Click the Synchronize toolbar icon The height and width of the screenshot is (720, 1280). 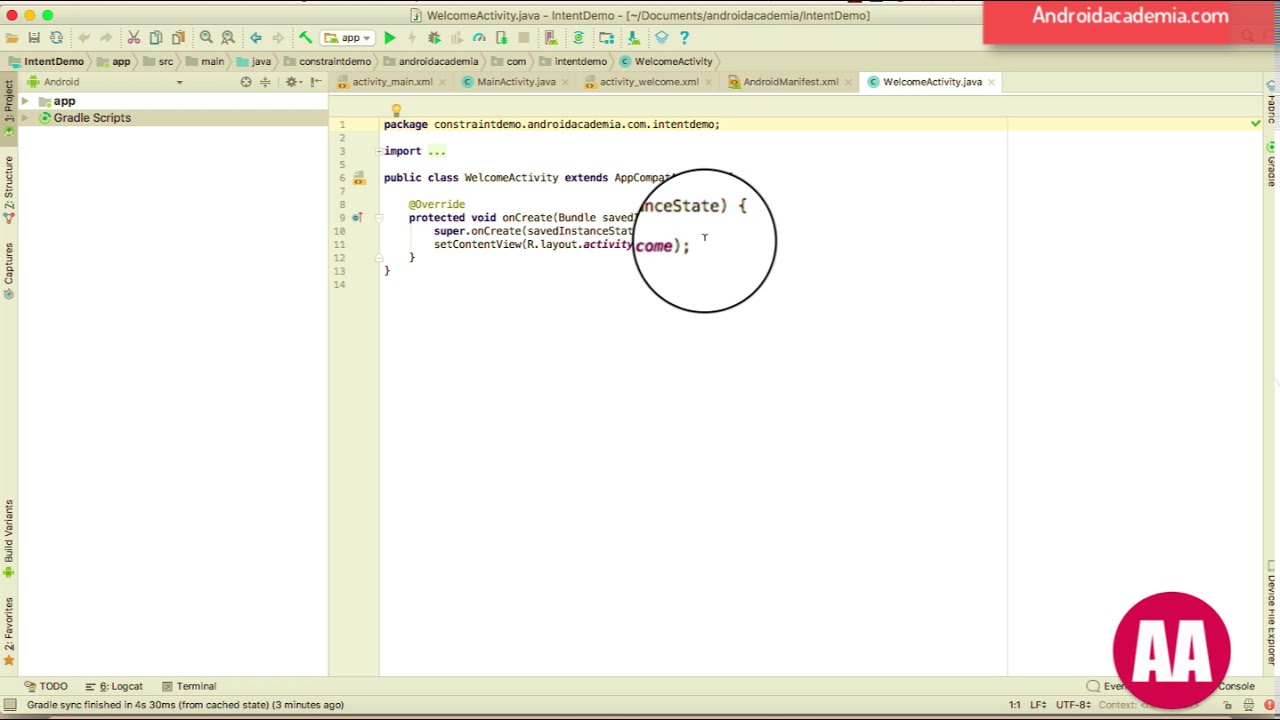(x=56, y=38)
